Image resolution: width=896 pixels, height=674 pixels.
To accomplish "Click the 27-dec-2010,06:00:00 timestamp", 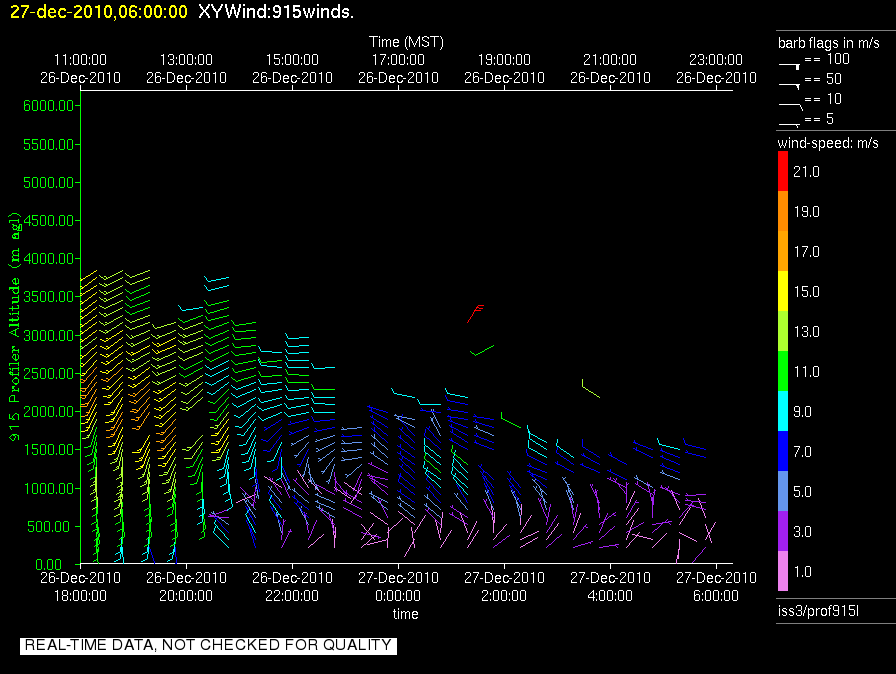I will (x=95, y=11).
